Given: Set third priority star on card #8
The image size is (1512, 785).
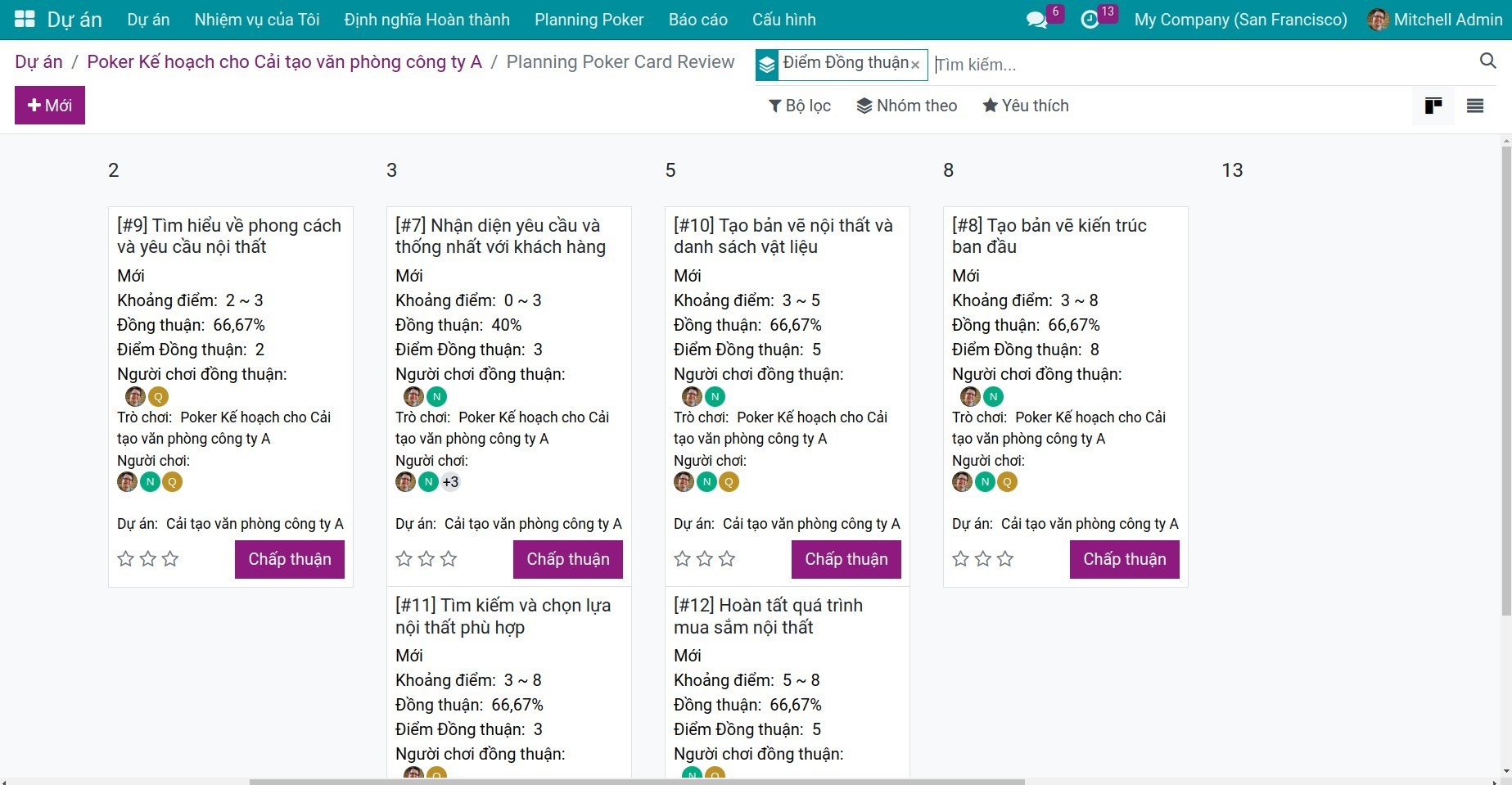Looking at the screenshot, I should [x=1005, y=559].
